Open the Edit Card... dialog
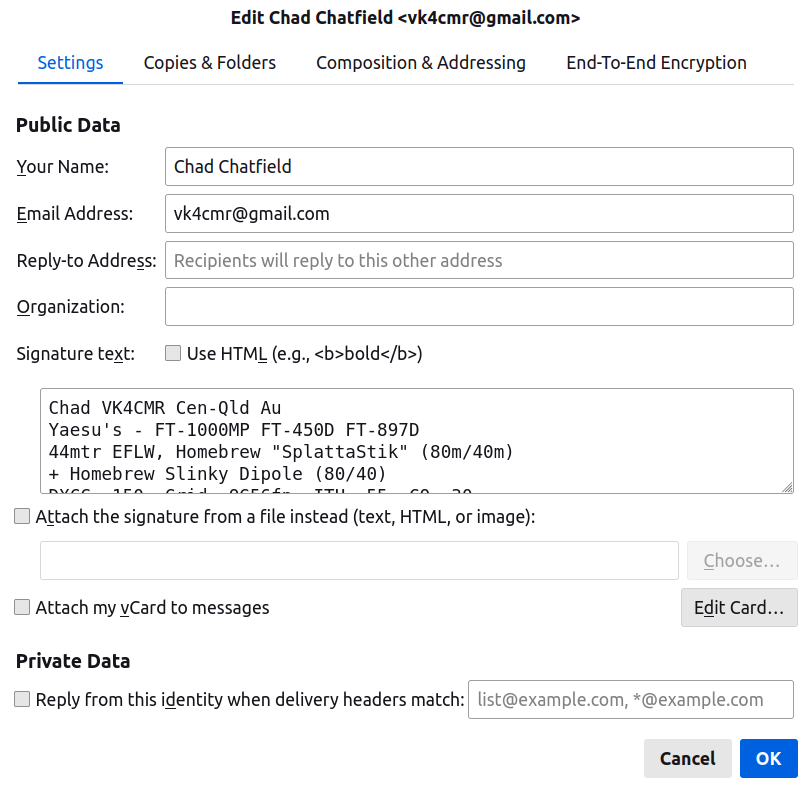The height and width of the screenshot is (804, 809). (x=739, y=608)
